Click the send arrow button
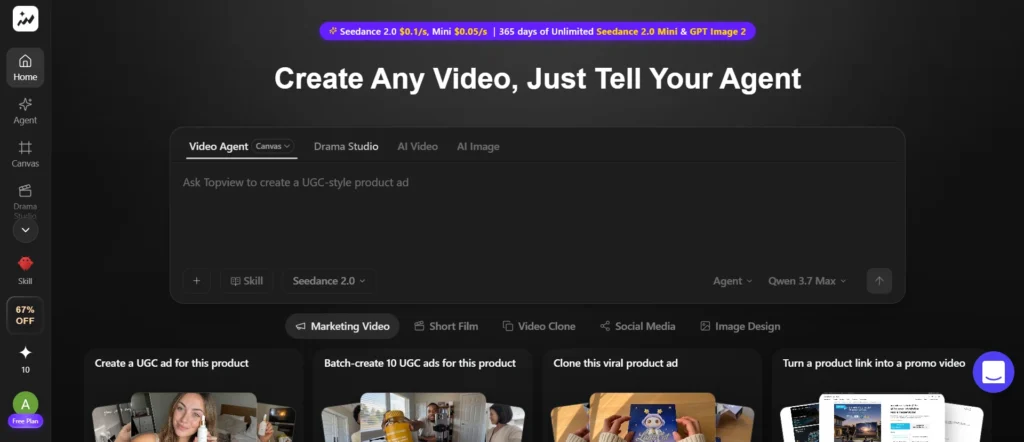This screenshot has width=1024, height=442. [879, 281]
